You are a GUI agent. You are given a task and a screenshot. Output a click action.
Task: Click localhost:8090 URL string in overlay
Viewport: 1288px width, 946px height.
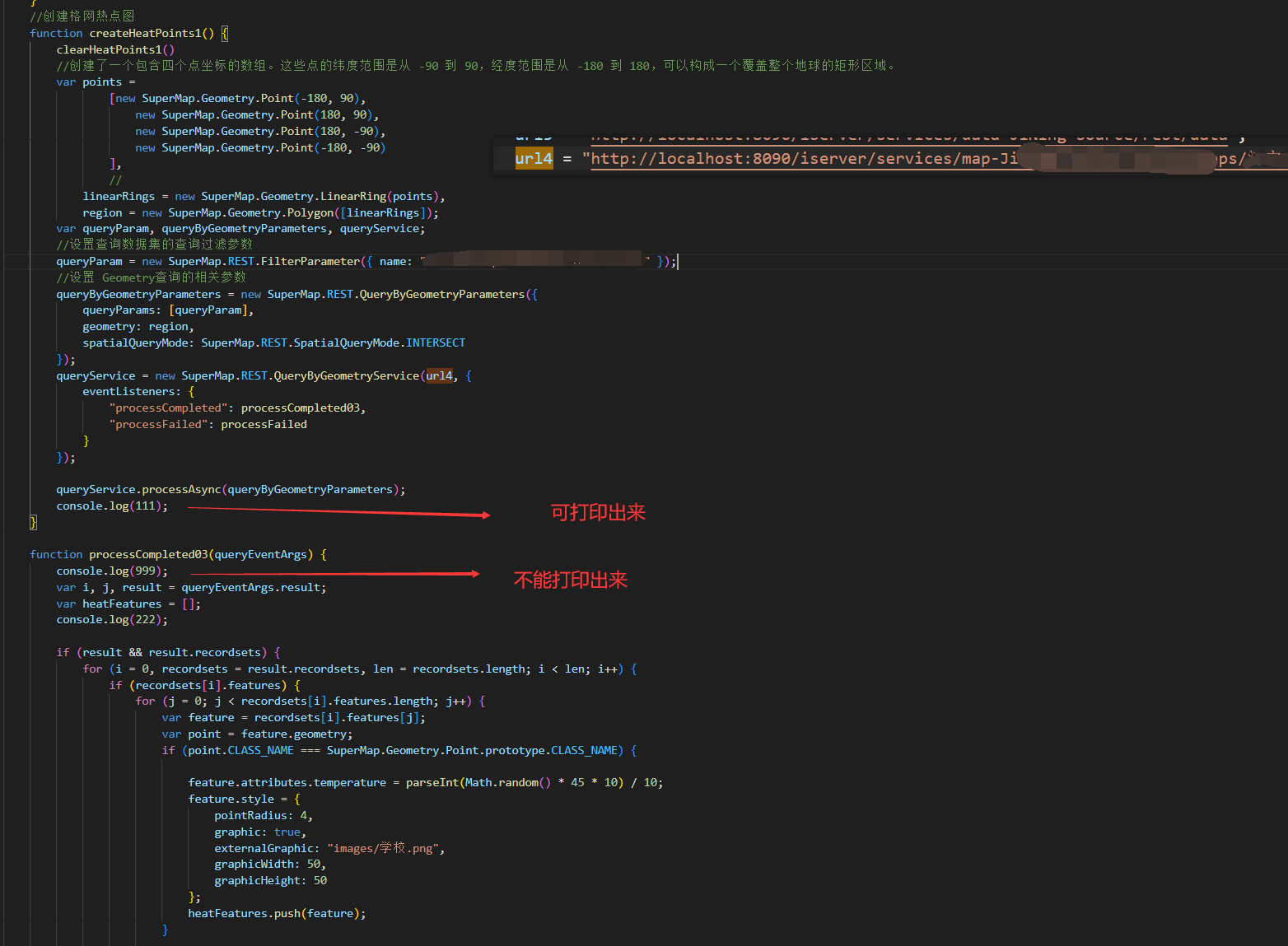934,158
